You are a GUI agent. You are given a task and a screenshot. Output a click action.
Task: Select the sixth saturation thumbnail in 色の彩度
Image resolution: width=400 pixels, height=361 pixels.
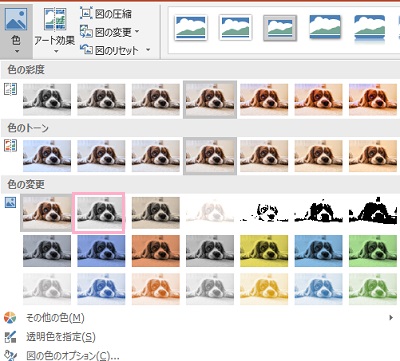click(x=319, y=99)
